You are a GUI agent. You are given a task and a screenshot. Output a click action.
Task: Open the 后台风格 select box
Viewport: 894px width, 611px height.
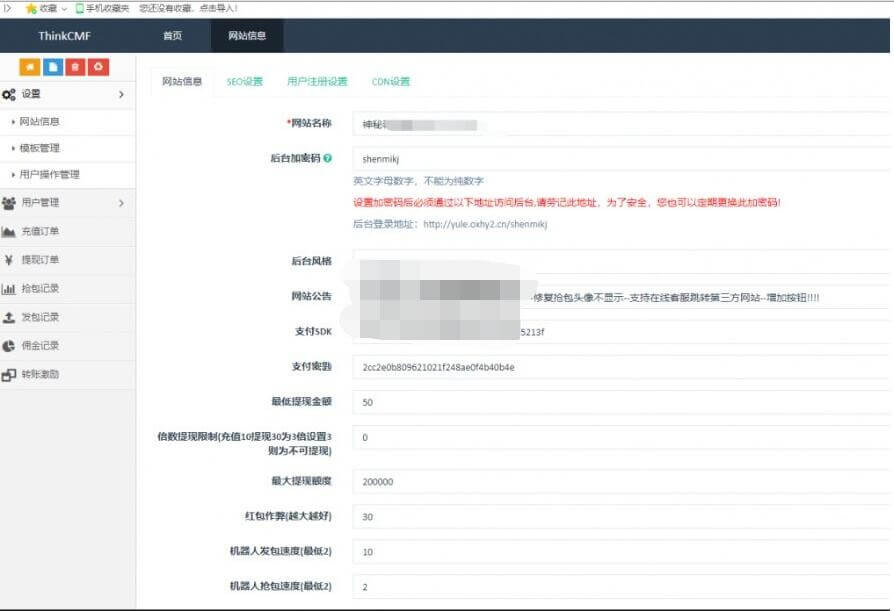pyautogui.click(x=621, y=260)
